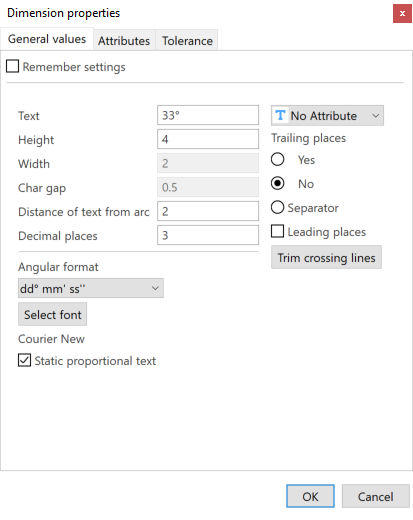Screen dimensions: 413x520
Task: Tick the Leading places checkbox
Action: pos(277,231)
